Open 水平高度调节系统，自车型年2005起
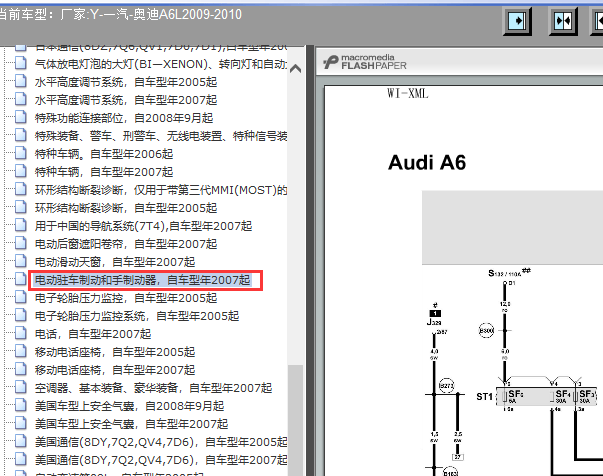 (x=126, y=82)
